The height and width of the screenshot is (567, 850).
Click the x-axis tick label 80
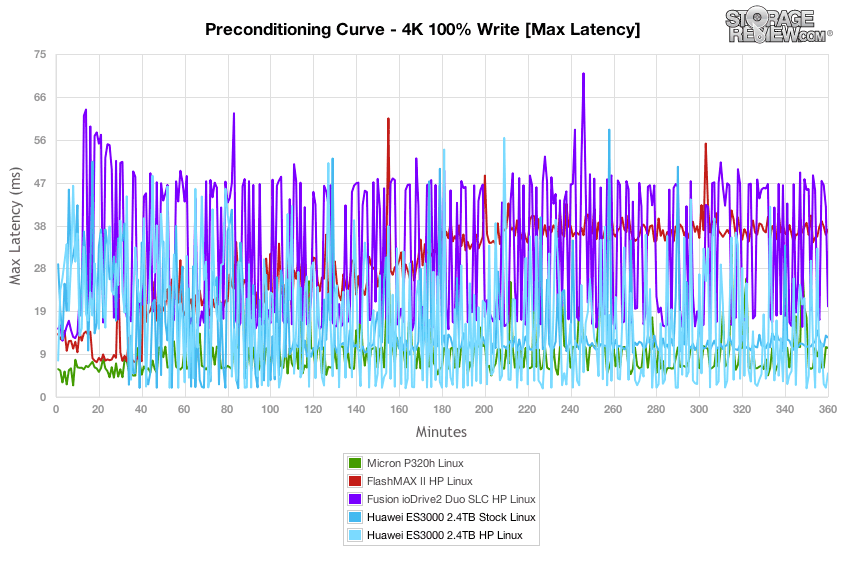click(227, 409)
